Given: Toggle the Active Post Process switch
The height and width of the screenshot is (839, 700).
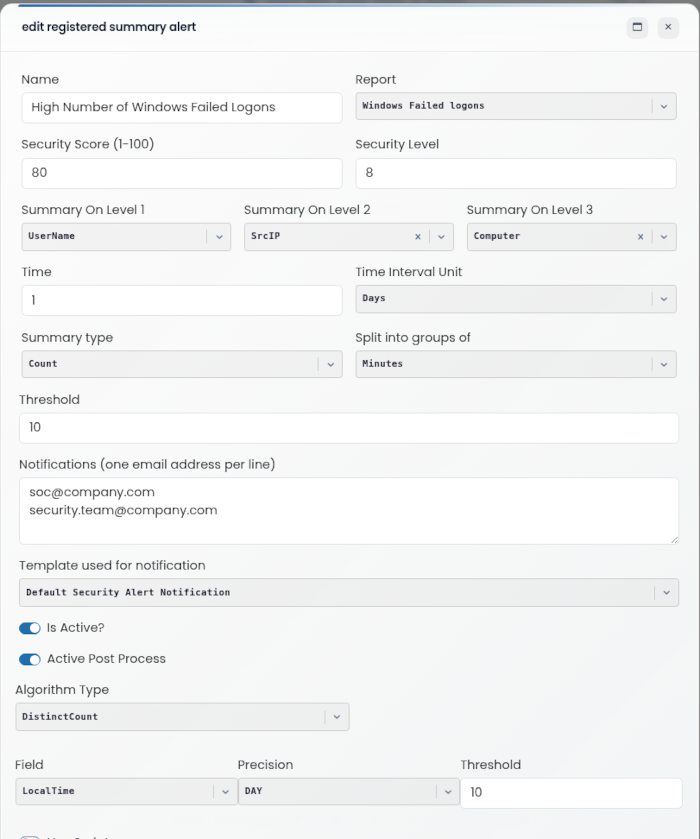Looking at the screenshot, I should click(30, 659).
